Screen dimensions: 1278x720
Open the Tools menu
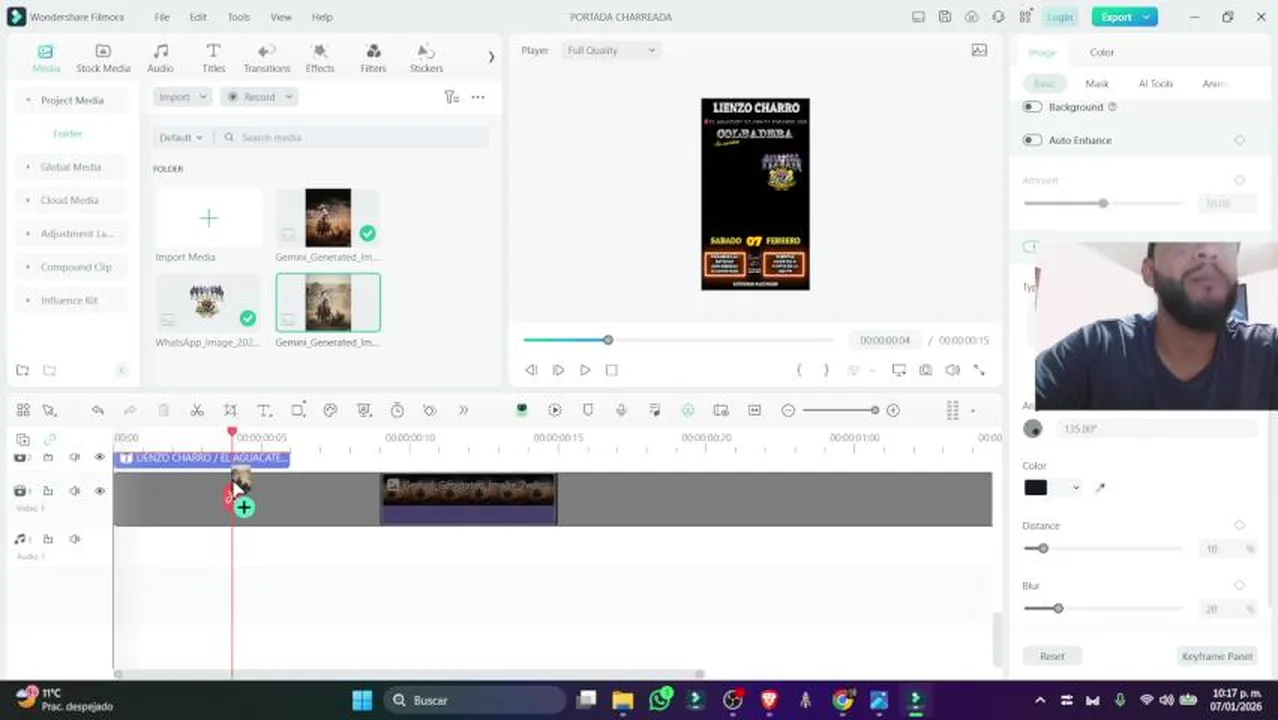coord(238,17)
